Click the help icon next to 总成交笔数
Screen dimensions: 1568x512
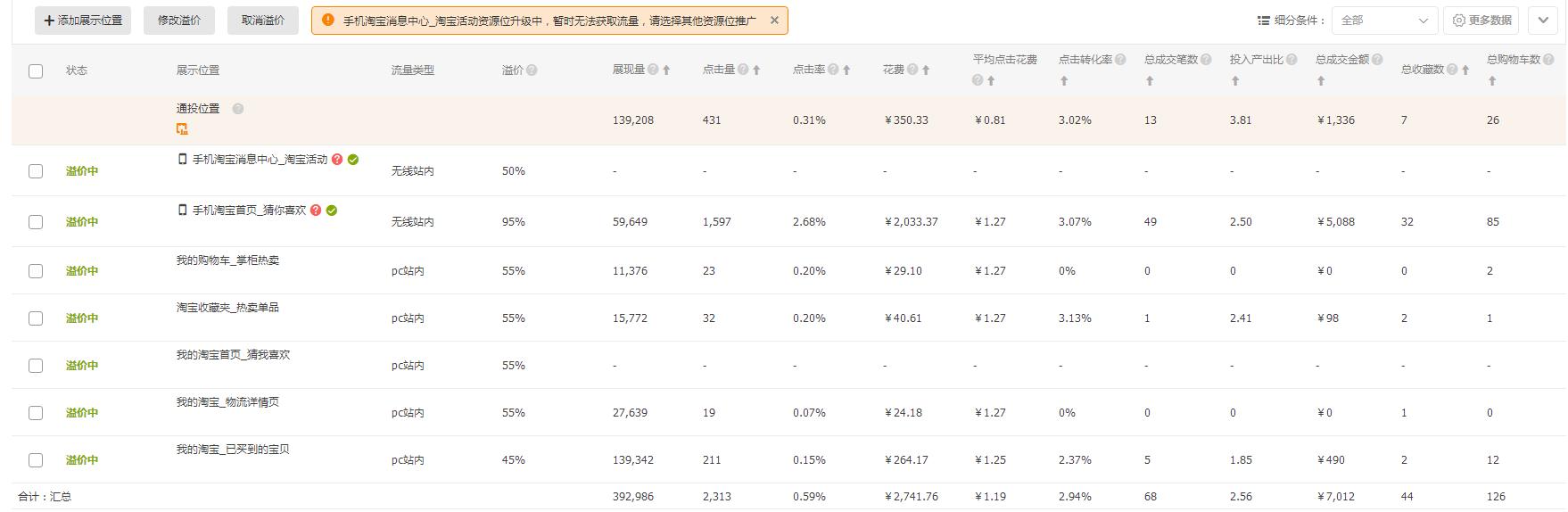point(1206,60)
